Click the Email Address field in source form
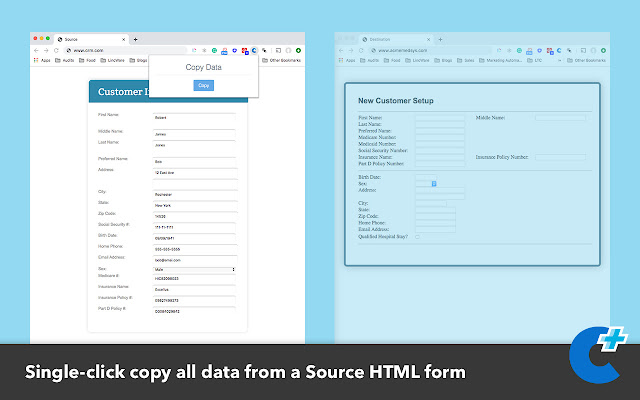 pos(193,258)
